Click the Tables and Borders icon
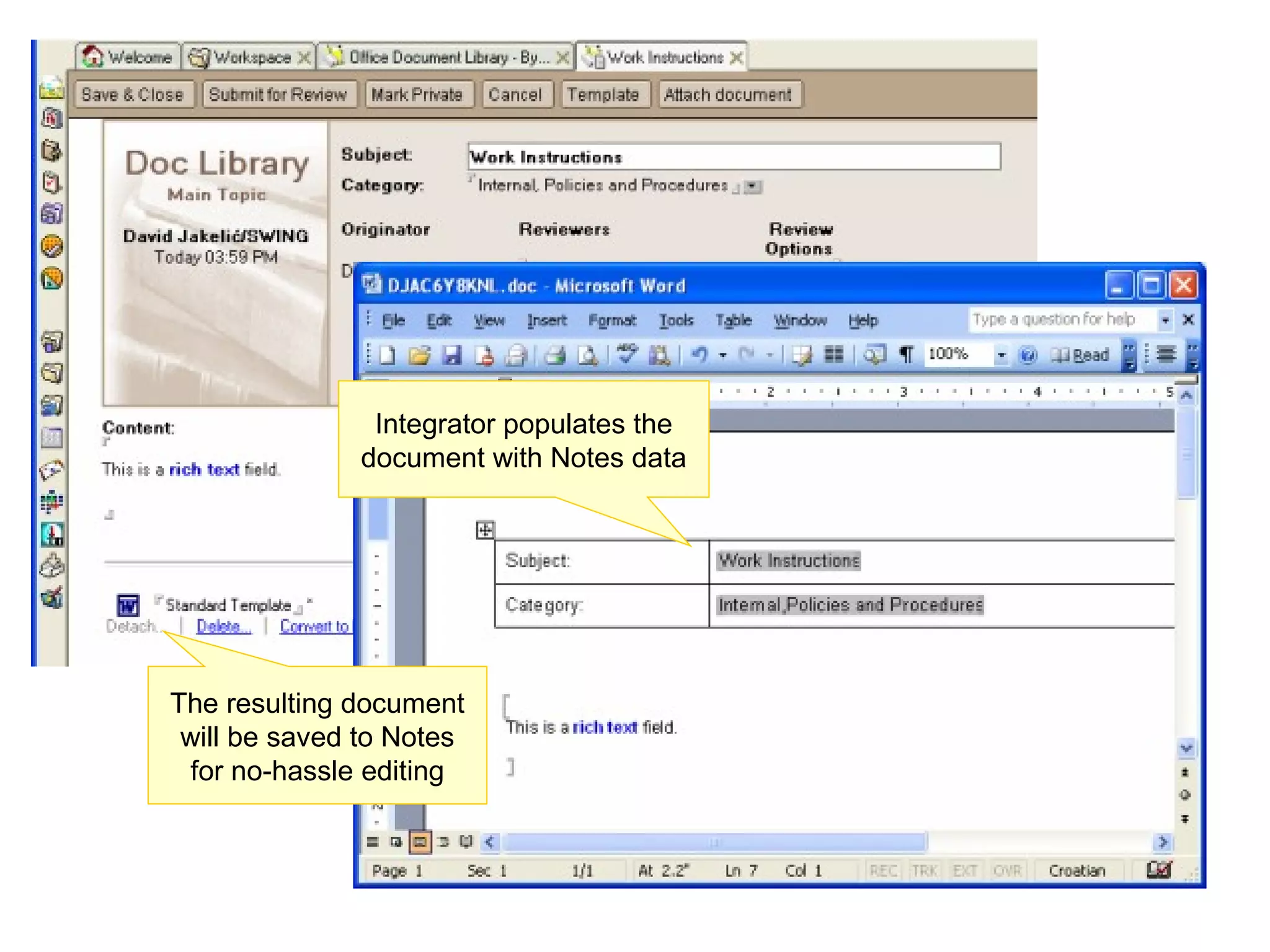Viewport: 1270px width, 952px height. (x=802, y=355)
